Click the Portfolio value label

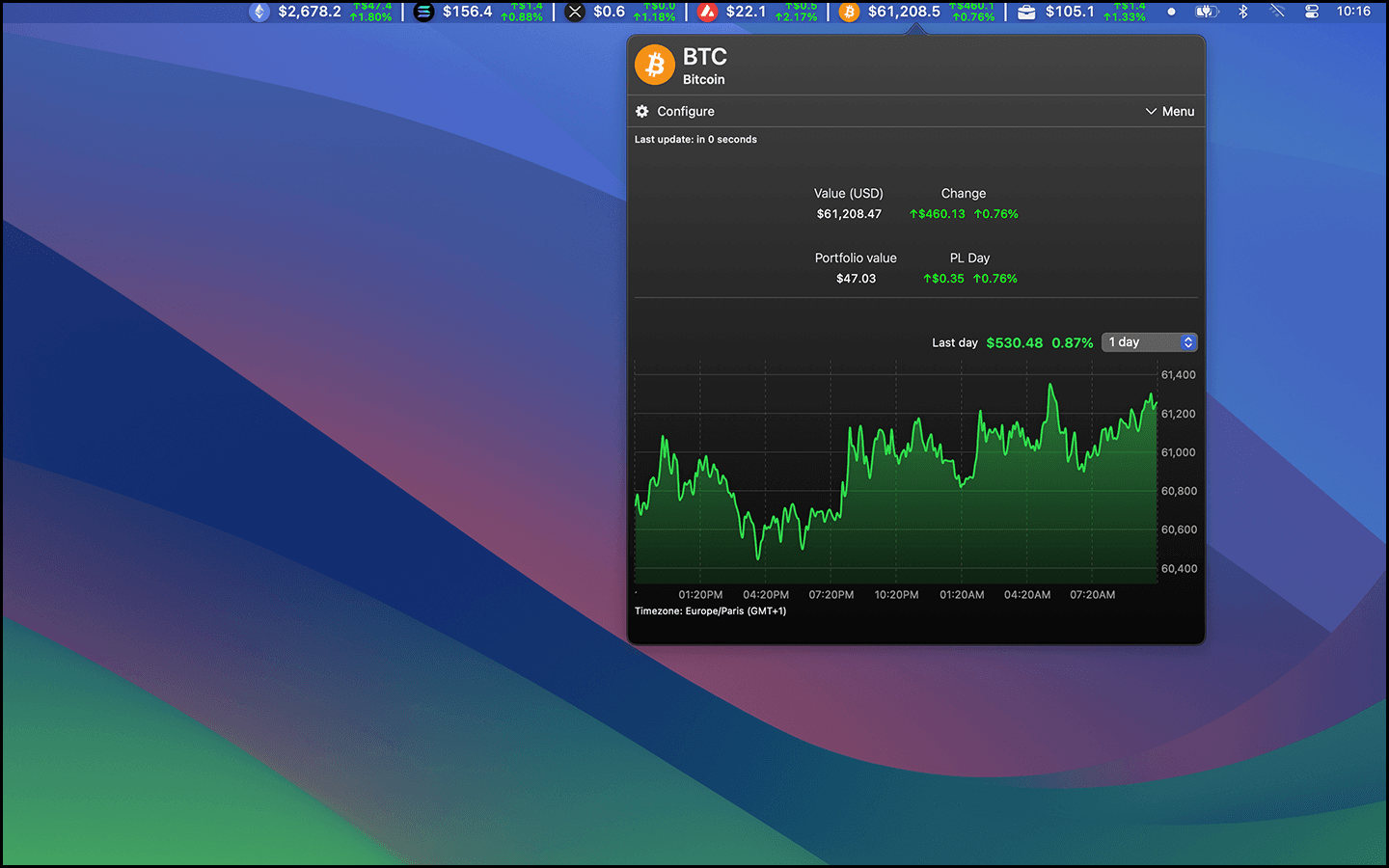(x=856, y=258)
